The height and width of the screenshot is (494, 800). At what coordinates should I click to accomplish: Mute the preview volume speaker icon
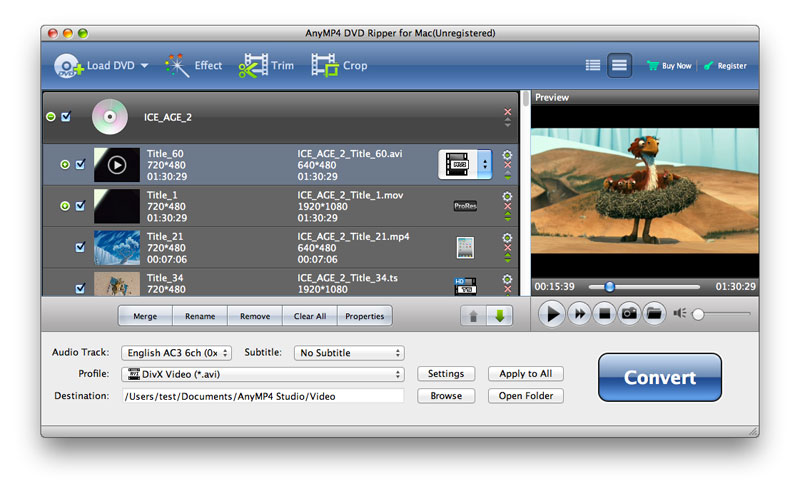pos(680,314)
